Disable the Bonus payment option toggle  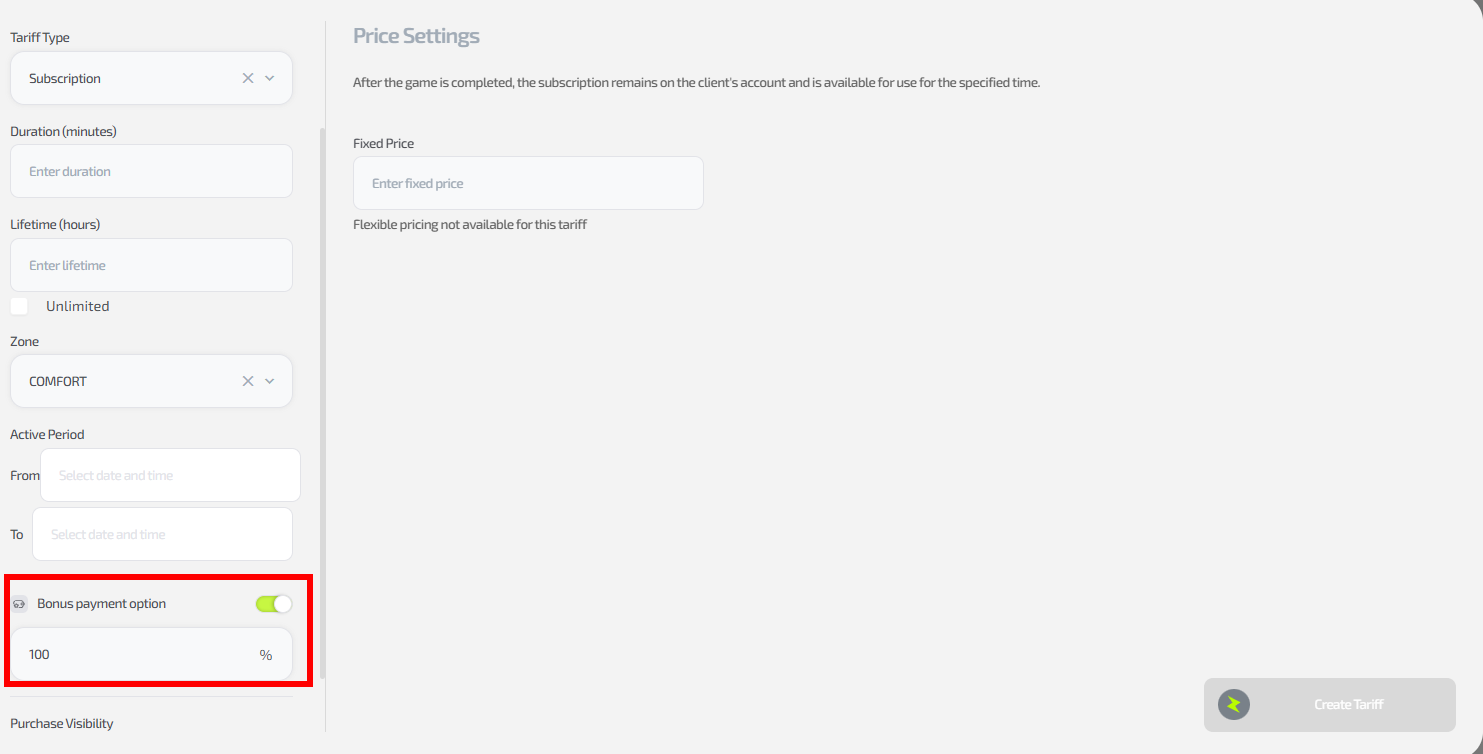click(273, 604)
